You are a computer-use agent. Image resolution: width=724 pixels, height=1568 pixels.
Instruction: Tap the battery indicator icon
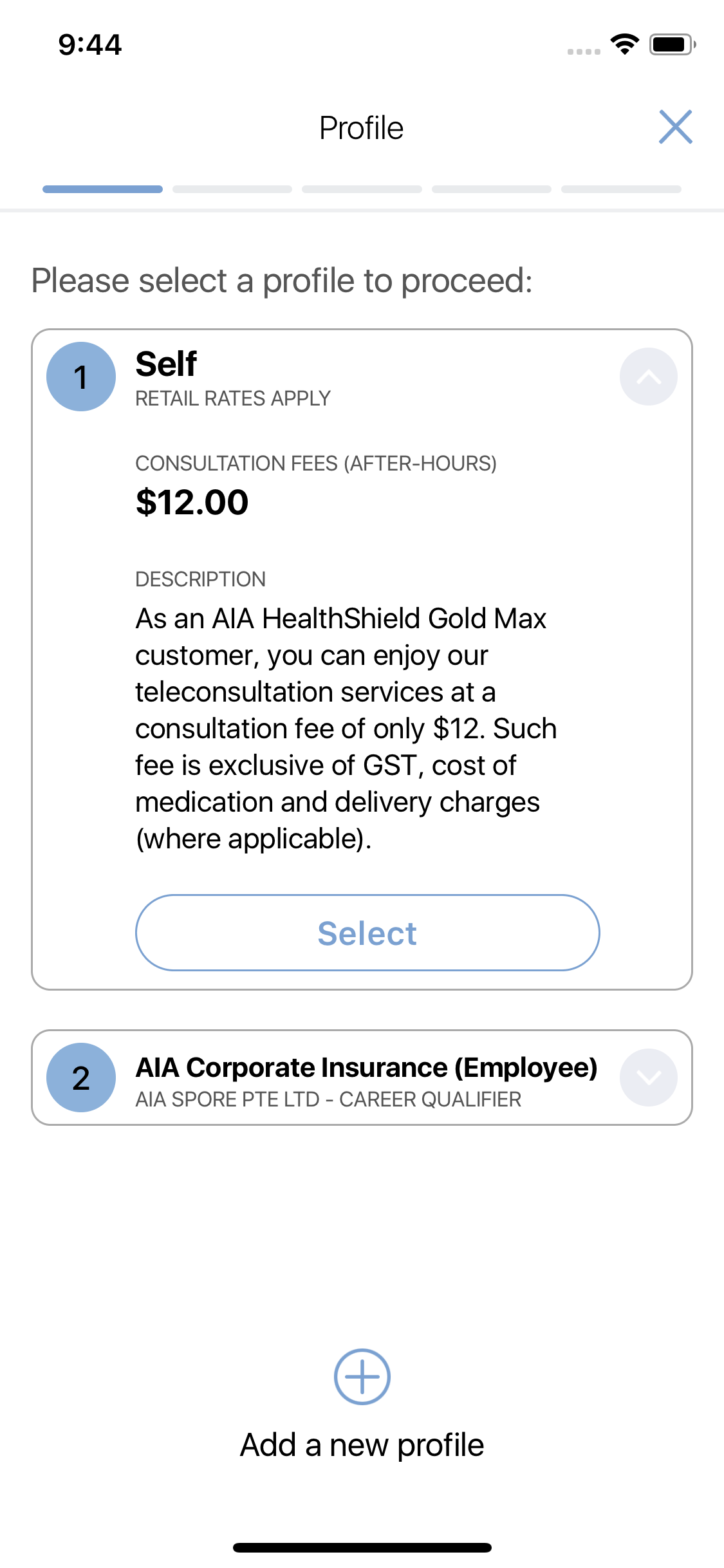[x=672, y=44]
